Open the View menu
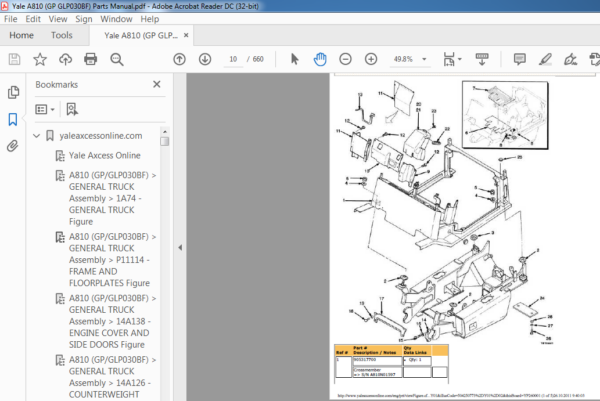 click(x=58, y=19)
